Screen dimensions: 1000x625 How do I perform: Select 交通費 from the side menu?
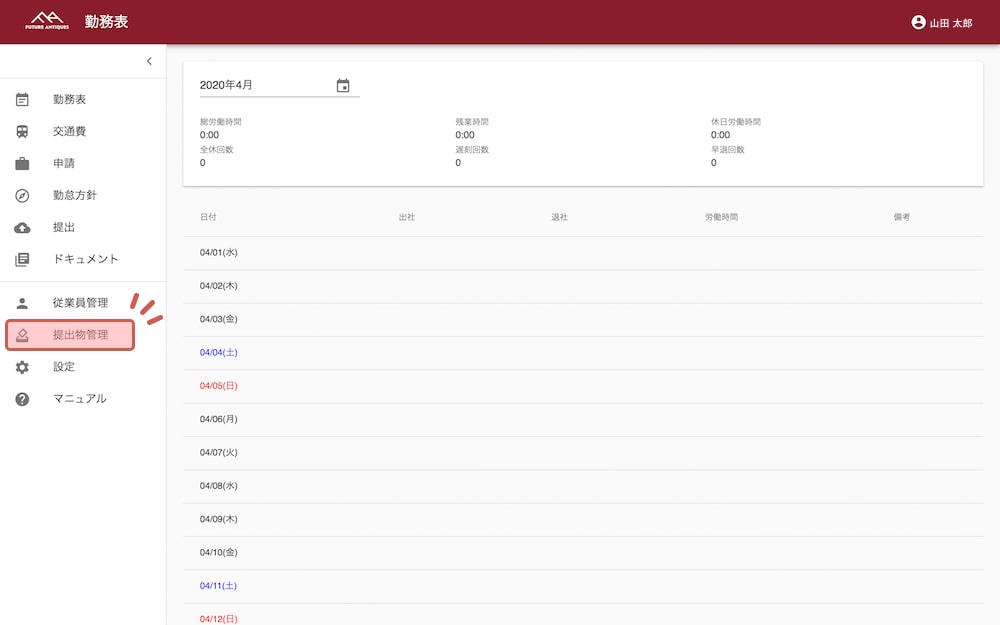coord(70,132)
